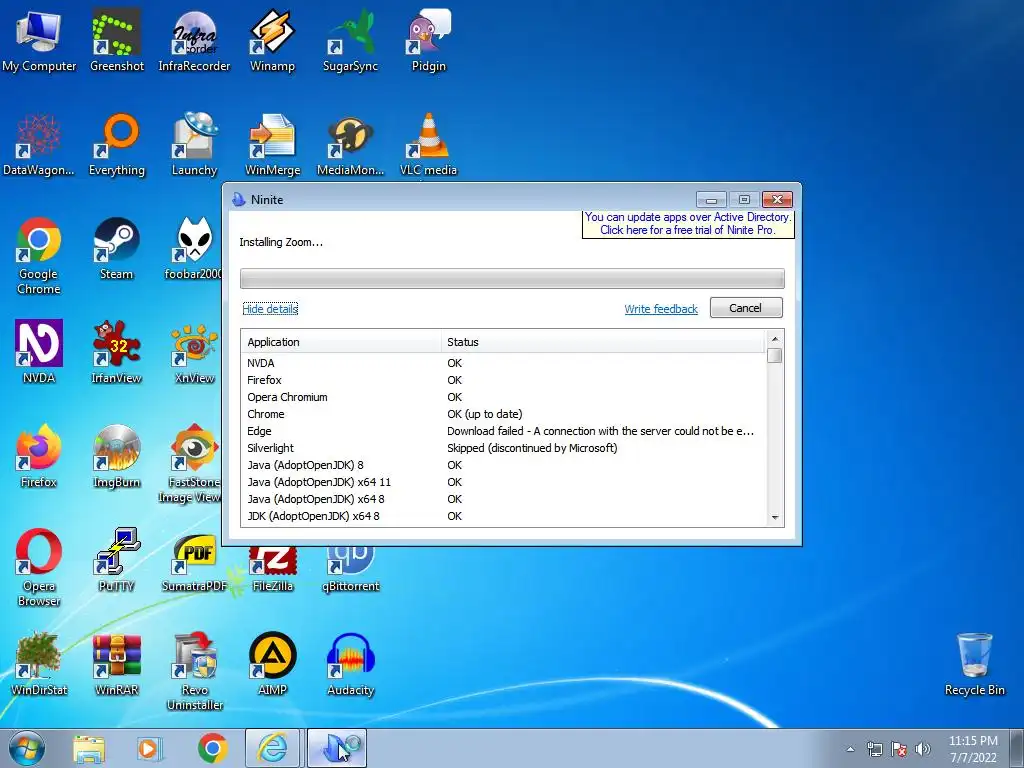Open the Action Center flag icon
This screenshot has width=1024, height=768.
899,749
